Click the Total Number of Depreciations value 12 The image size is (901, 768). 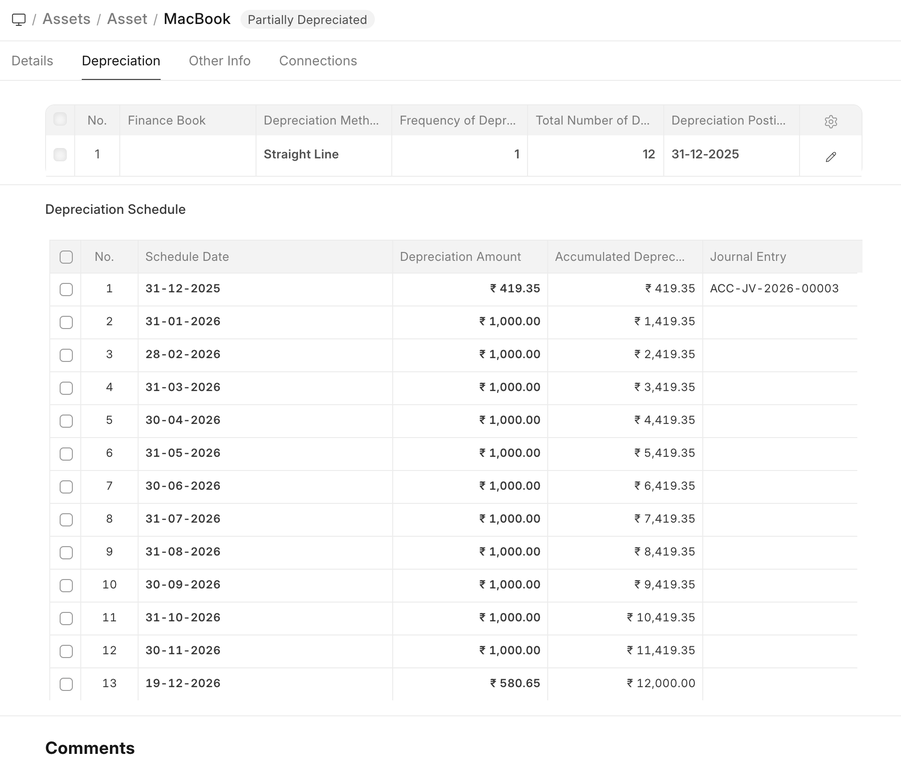point(595,155)
